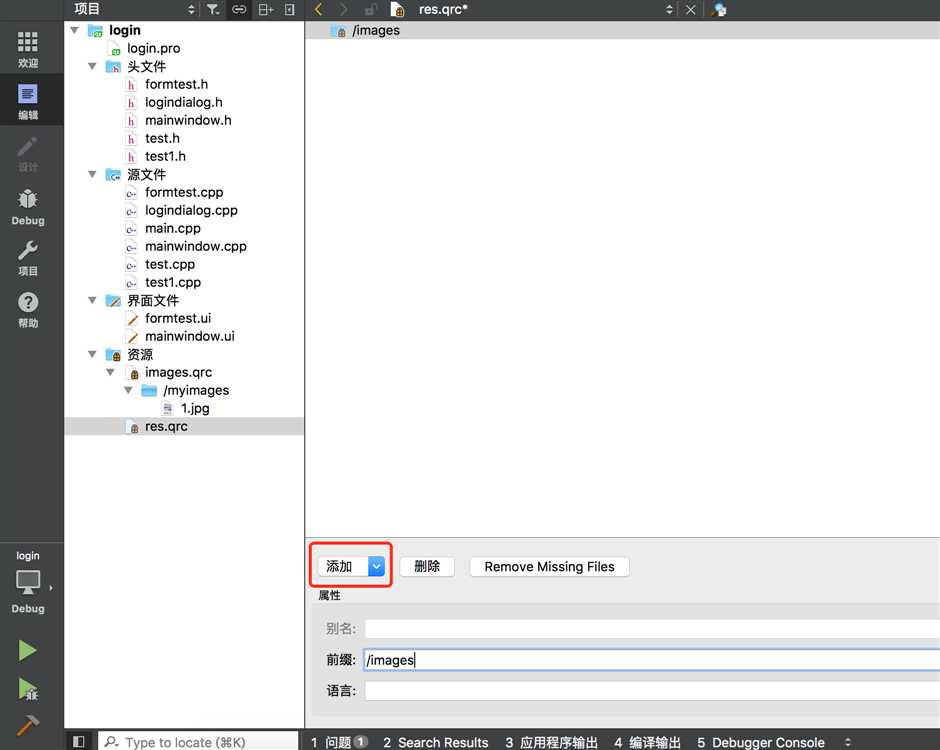This screenshot has width=940, height=750.
Task: Open the project view selector (项目)
Action: coord(133,9)
